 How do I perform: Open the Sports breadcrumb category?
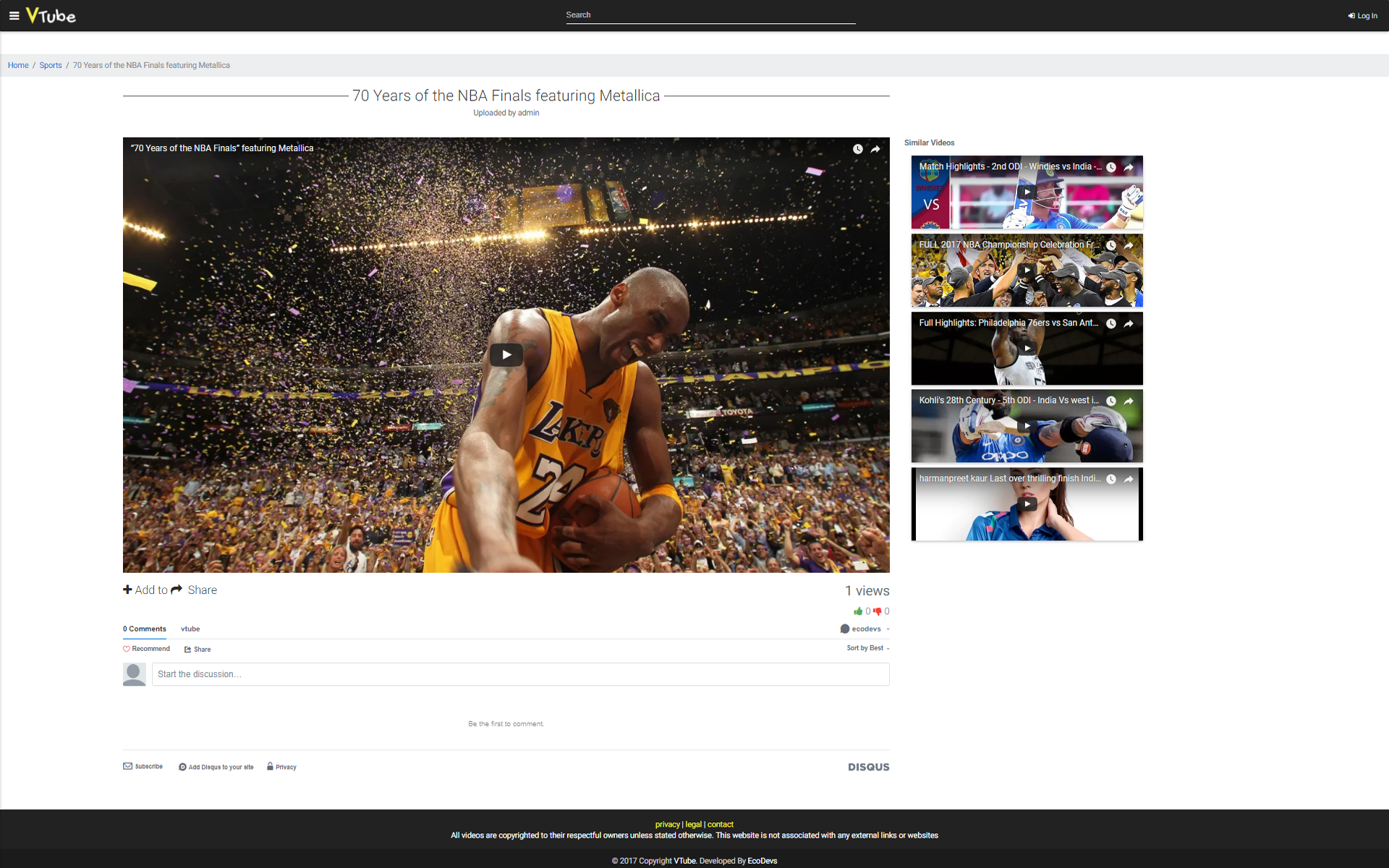click(x=51, y=65)
